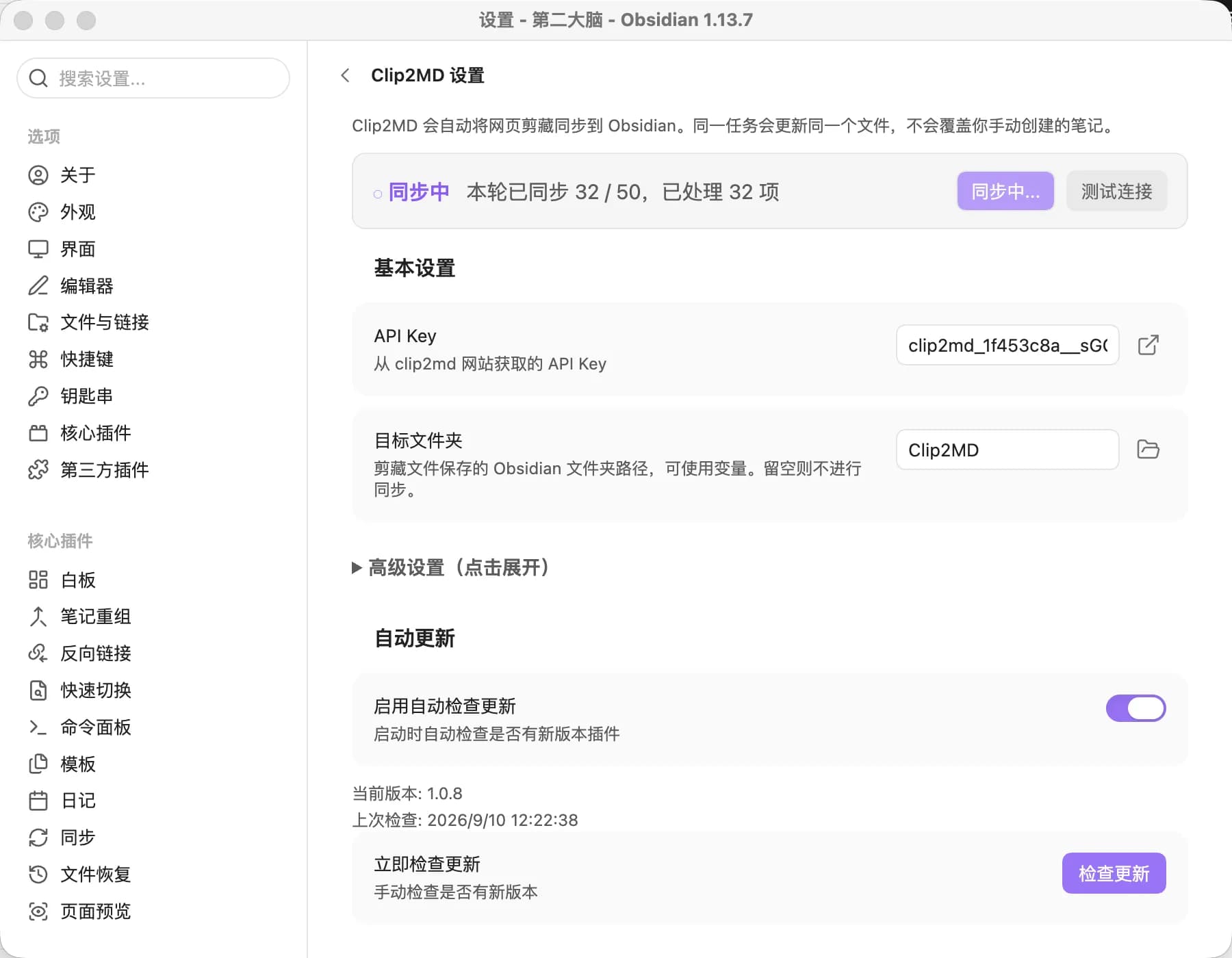Click the 同步 refresh icon in sidebar

click(38, 838)
